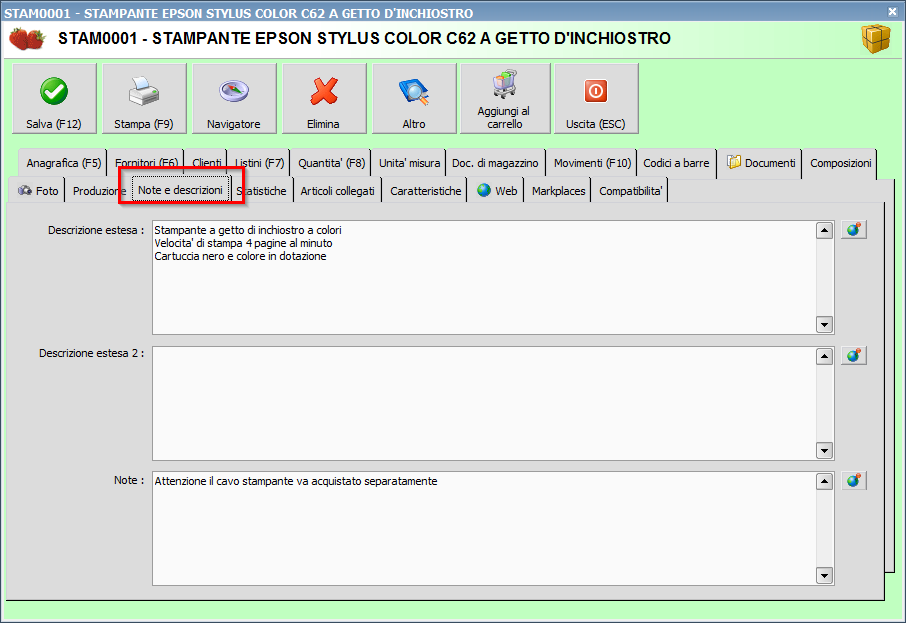Image resolution: width=906 pixels, height=623 pixels.
Task: Click Aggiungi al carrello shopping cart button
Action: click(505, 99)
